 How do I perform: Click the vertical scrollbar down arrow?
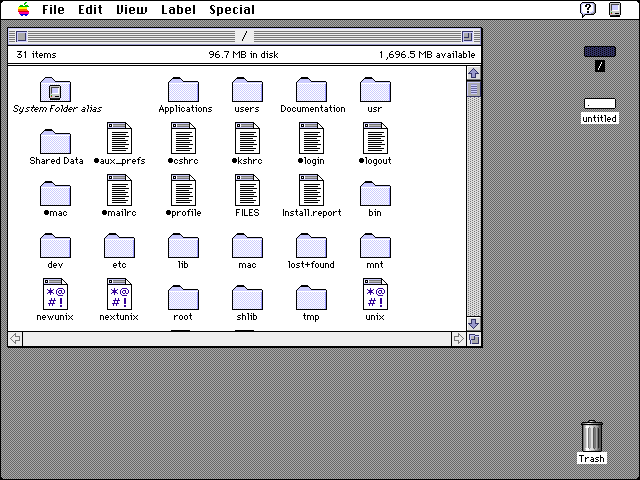coord(474,324)
